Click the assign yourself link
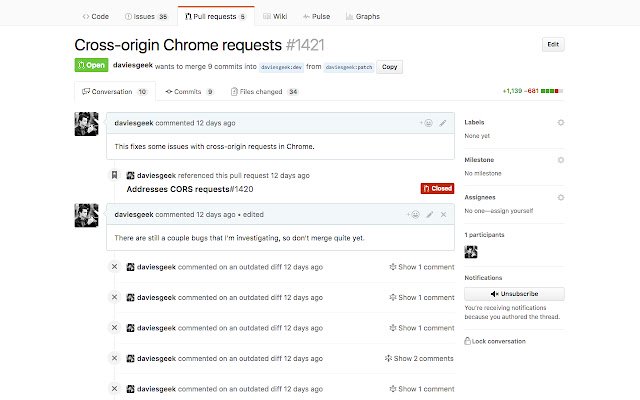Viewport: 640px width, 400px height. point(513,211)
